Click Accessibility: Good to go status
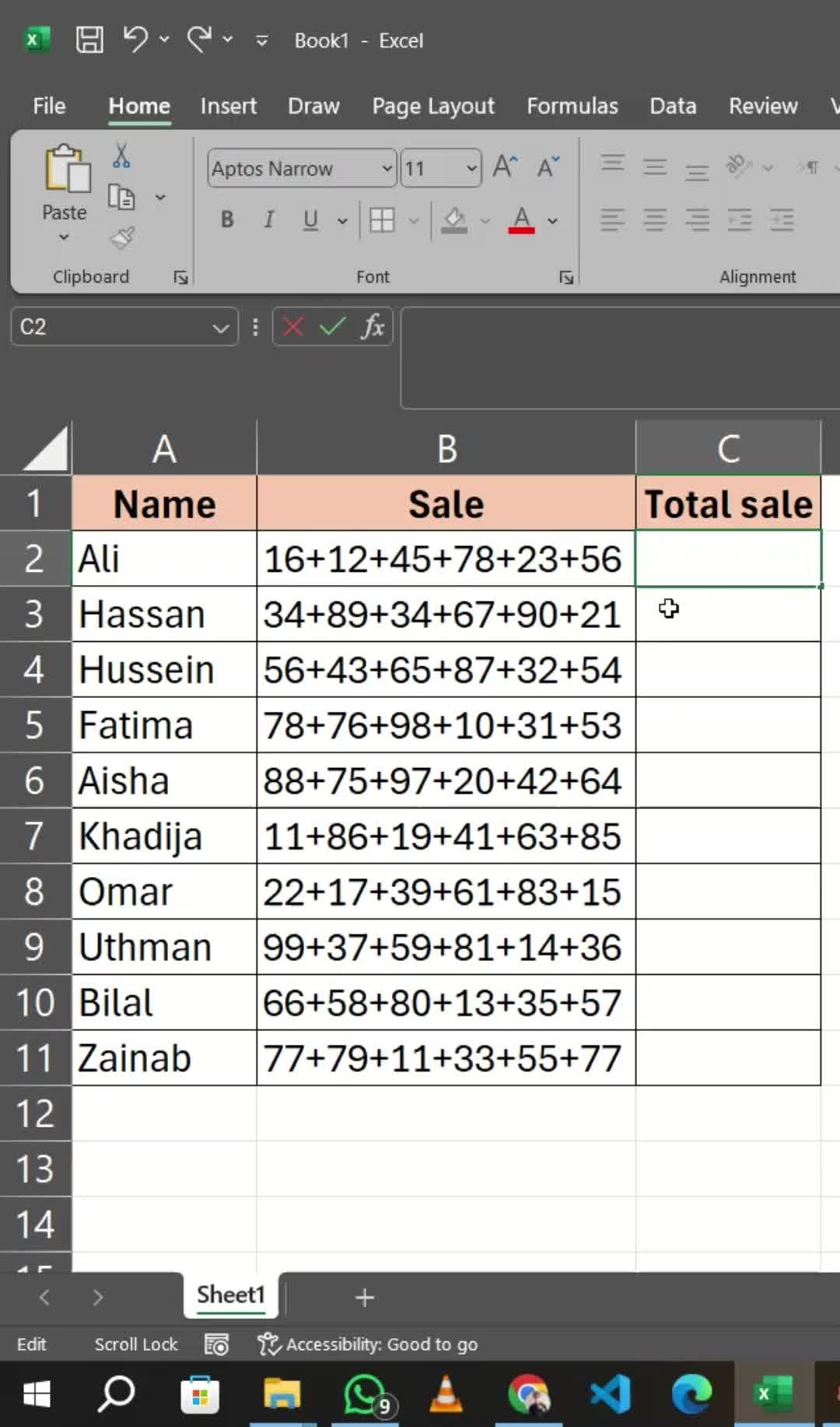 click(x=368, y=1344)
